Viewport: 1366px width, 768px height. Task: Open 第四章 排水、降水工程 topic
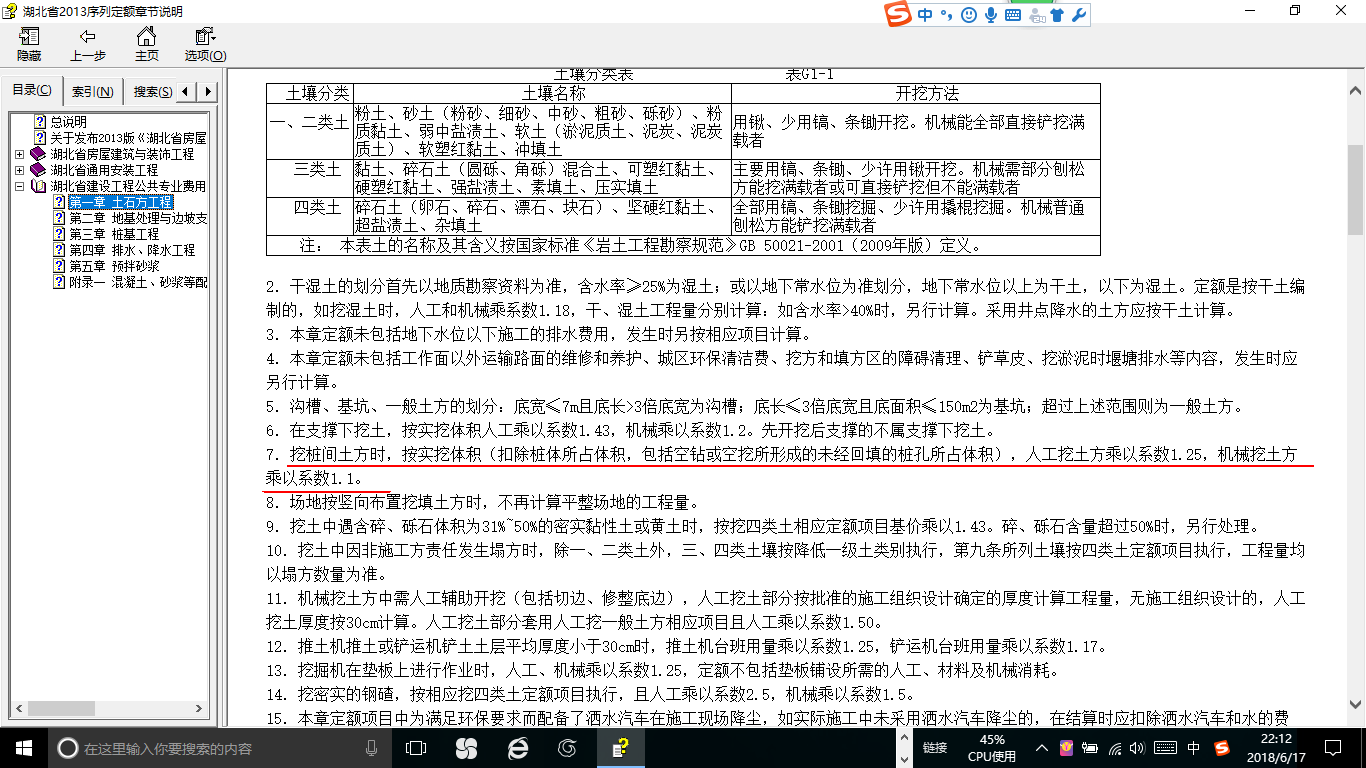click(131, 250)
